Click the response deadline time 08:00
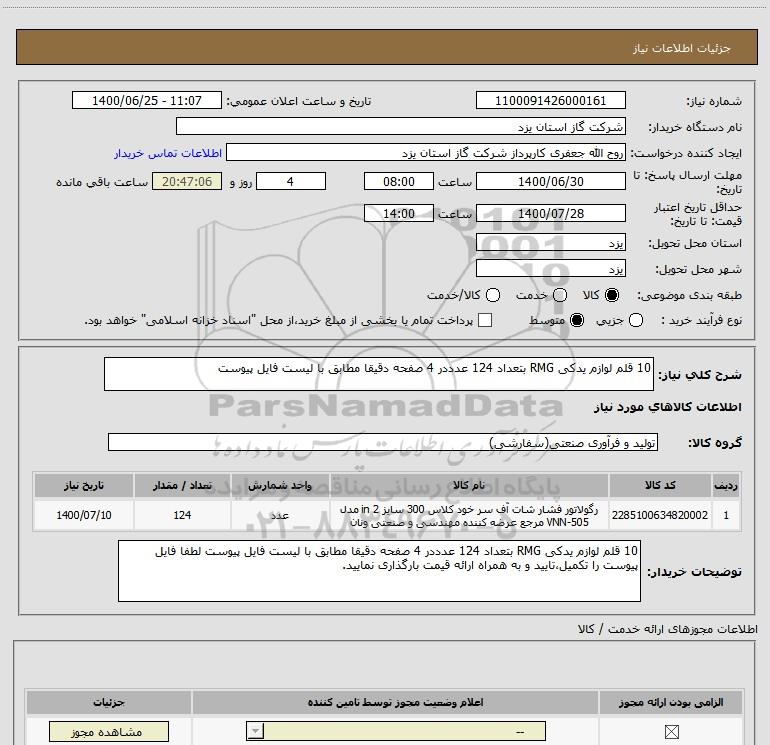Image resolution: width=770 pixels, height=745 pixels. pyautogui.click(x=399, y=181)
